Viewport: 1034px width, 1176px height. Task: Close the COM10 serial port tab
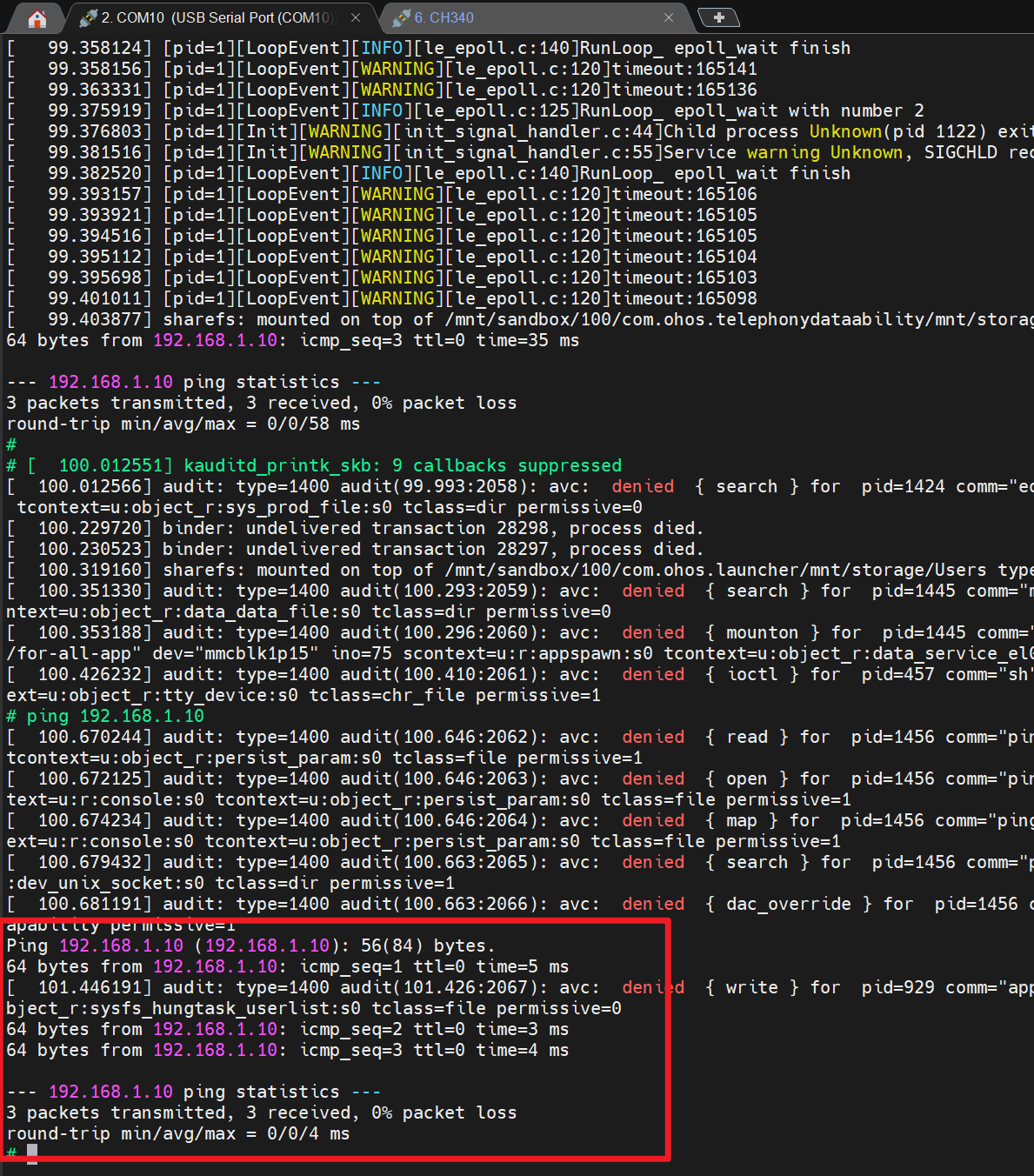coord(356,17)
